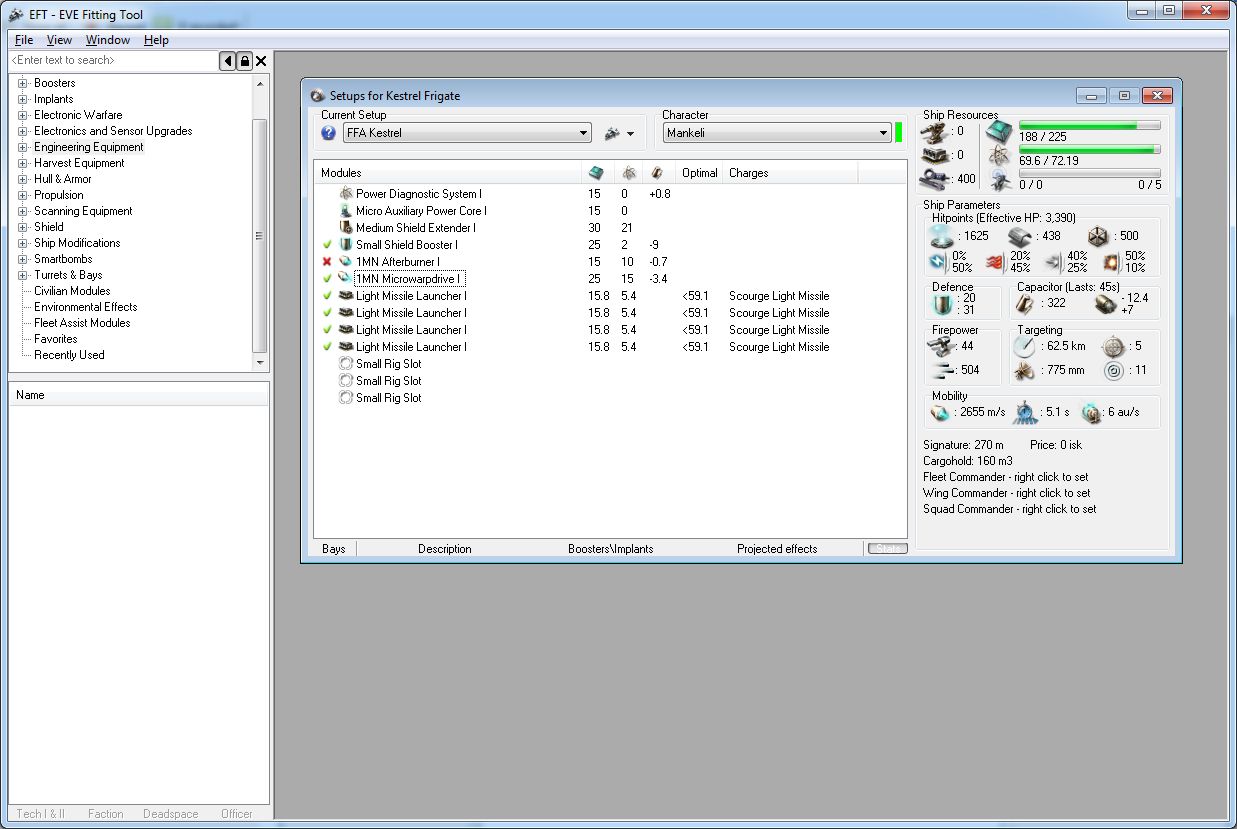Click the Medium Shield Extender I module icon
Image resolution: width=1237 pixels, height=829 pixels.
pos(346,228)
